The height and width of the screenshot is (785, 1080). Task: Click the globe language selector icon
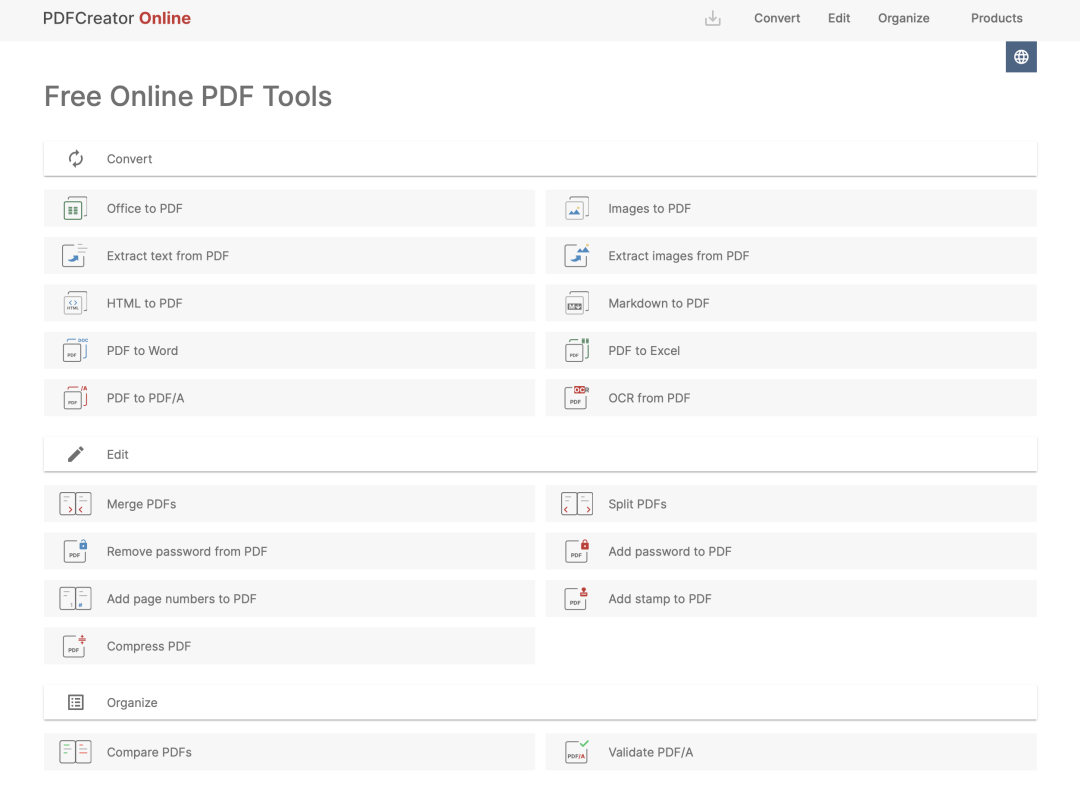point(1021,57)
